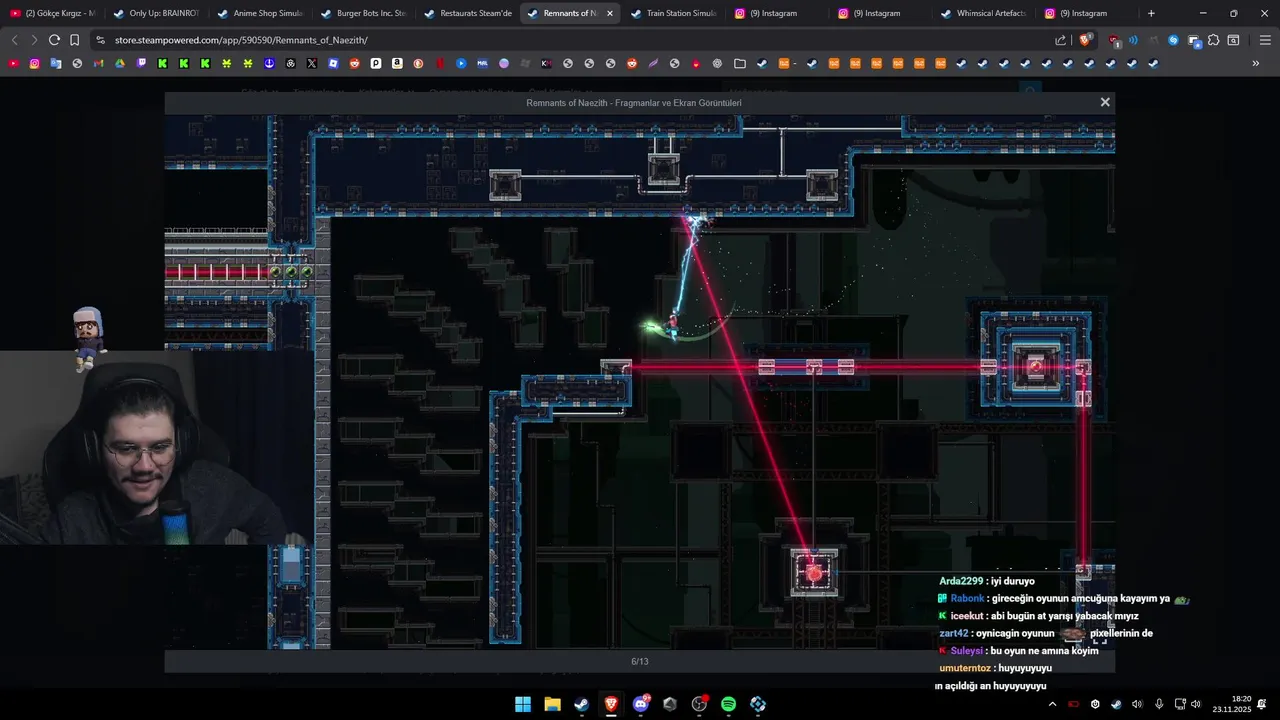Open the microphone tray icon
The image size is (1280, 720).
coord(1159,704)
